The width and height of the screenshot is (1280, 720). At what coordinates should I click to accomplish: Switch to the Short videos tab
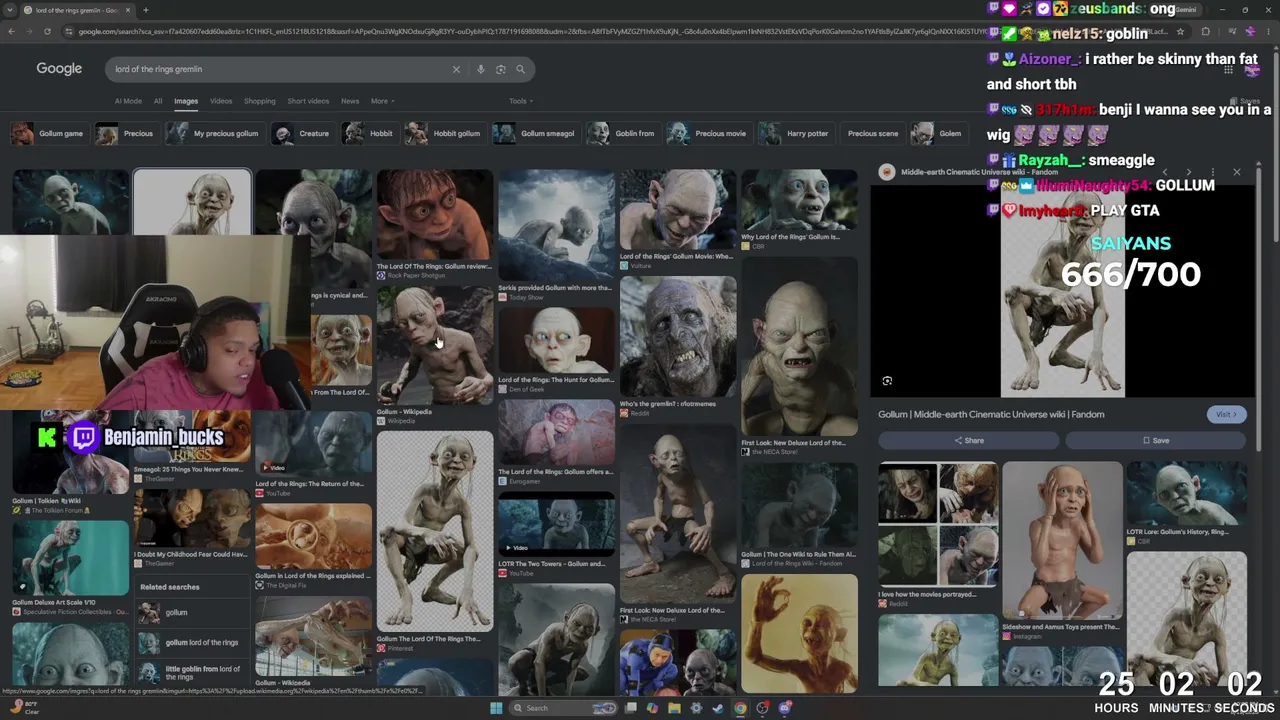pos(308,101)
